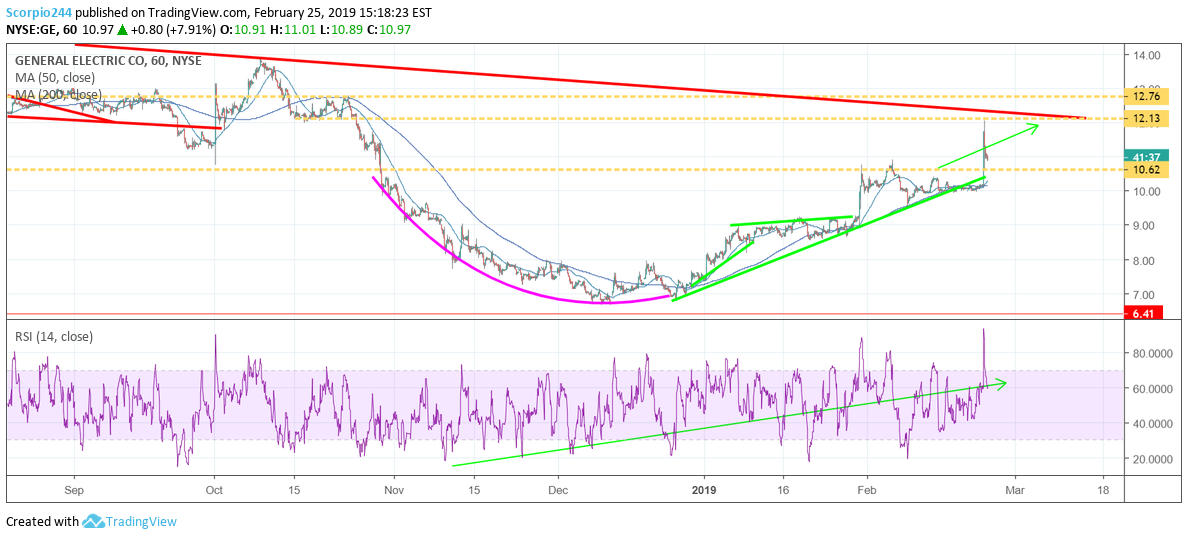
Task: Click the 'Nov' label on time axis
Action: (393, 490)
